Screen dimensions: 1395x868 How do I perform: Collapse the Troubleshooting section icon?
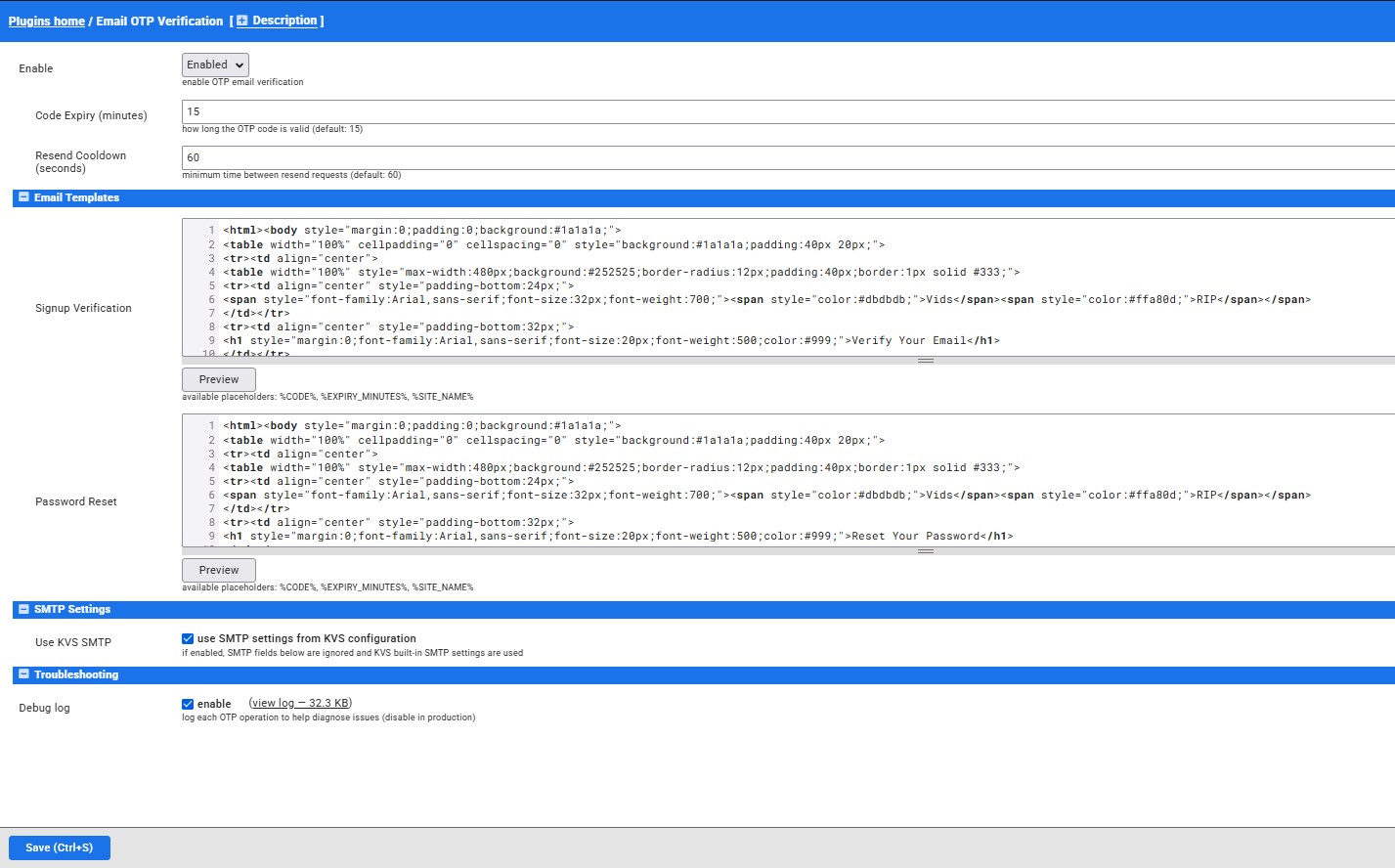(24, 674)
